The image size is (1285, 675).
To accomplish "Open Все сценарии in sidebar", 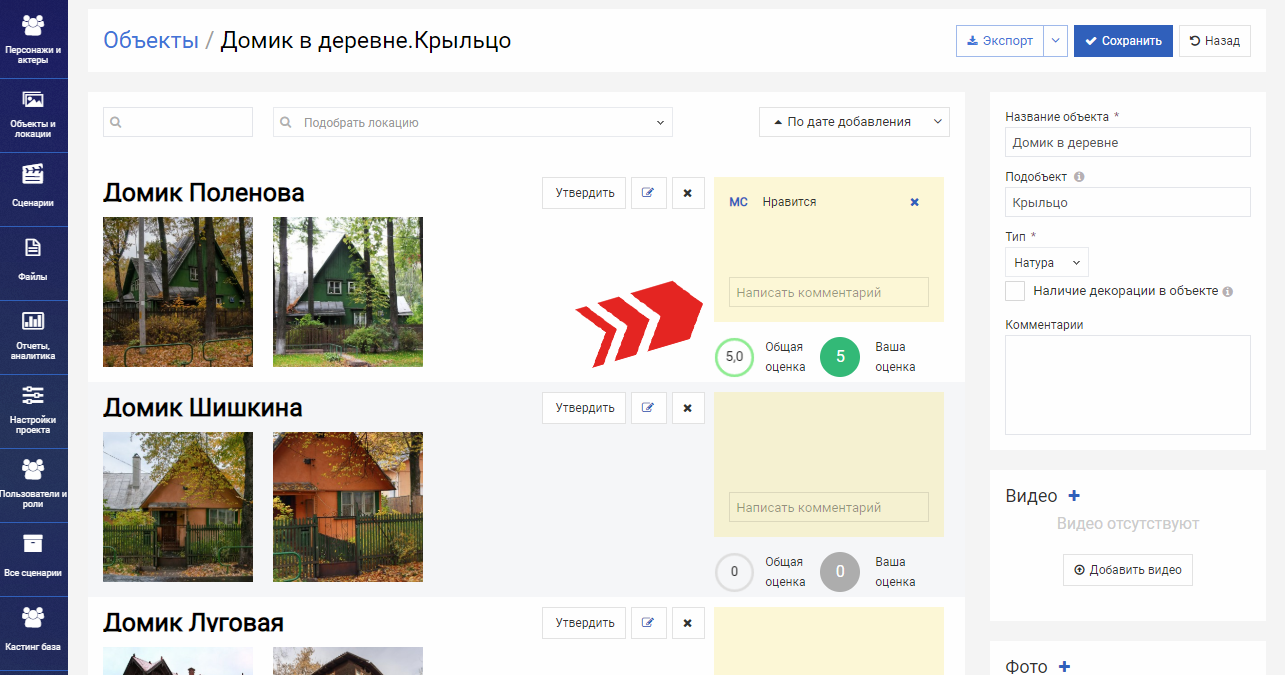I will 33,559.
